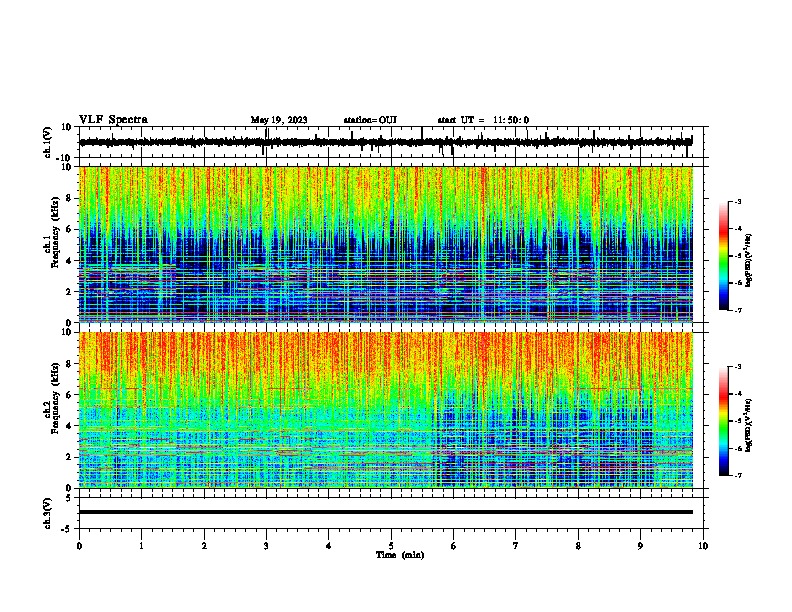This screenshot has width=792, height=612.
Task: Click the time axis tick label '3'
Action: click(266, 546)
